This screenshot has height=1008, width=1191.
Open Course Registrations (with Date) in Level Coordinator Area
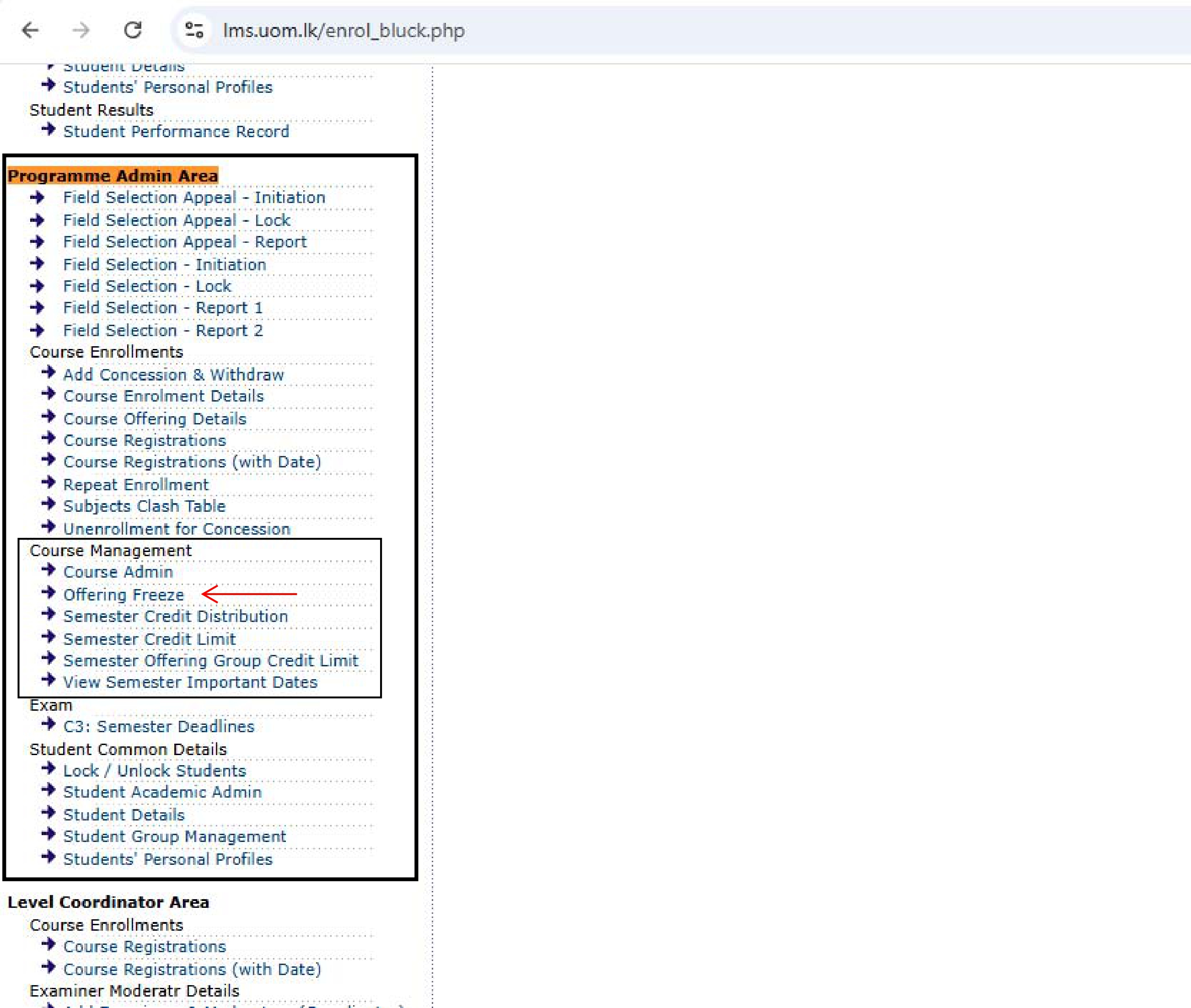192,969
